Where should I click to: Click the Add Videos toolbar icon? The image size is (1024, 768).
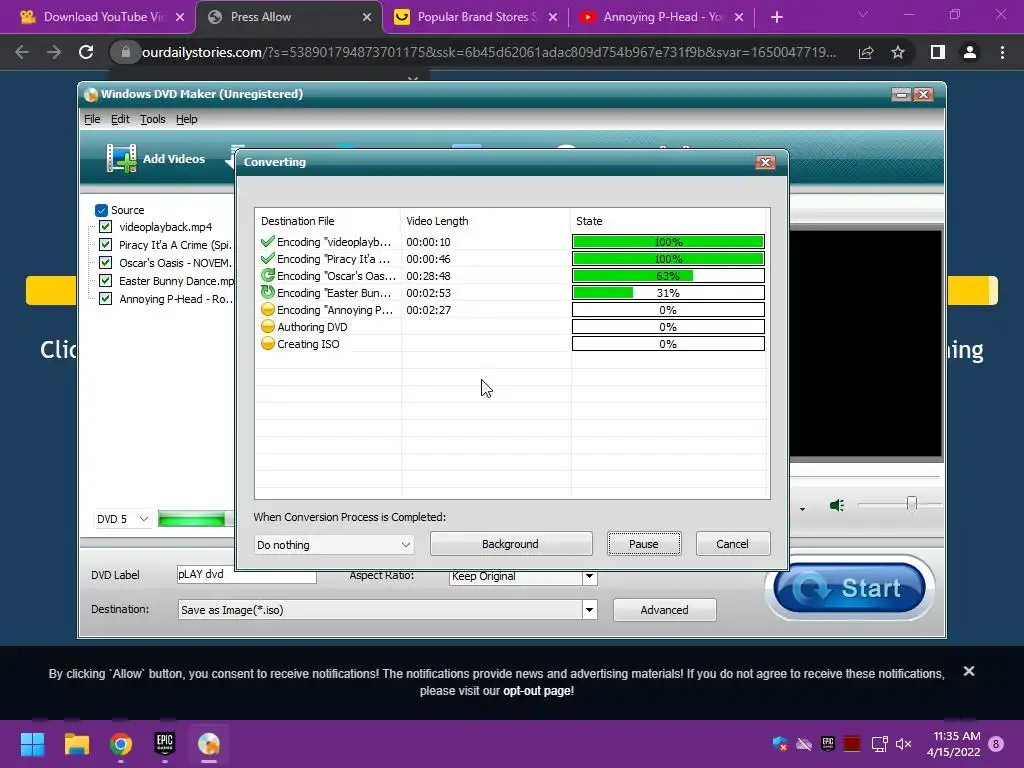click(x=121, y=158)
